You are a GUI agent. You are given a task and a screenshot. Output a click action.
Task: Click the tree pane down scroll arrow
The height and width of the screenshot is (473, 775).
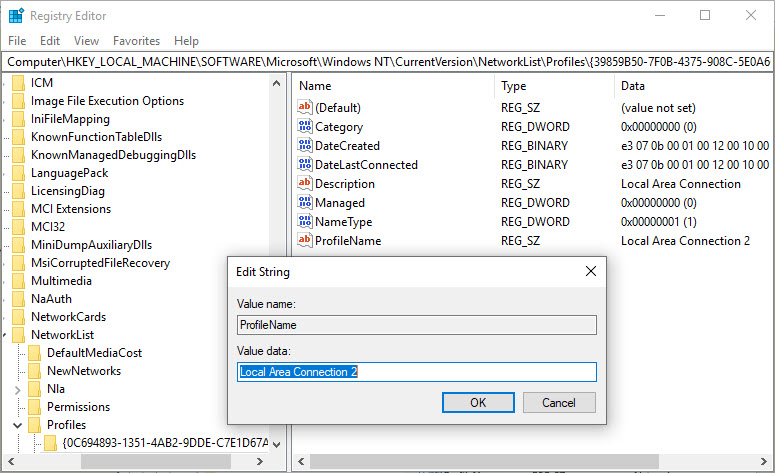click(277, 444)
